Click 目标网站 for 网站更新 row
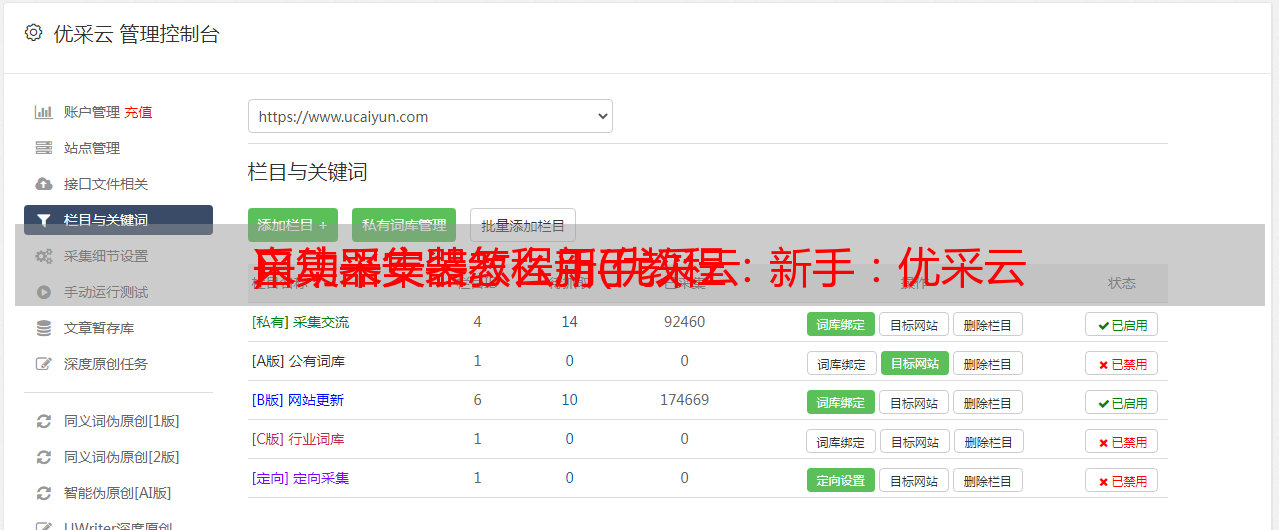 (914, 402)
